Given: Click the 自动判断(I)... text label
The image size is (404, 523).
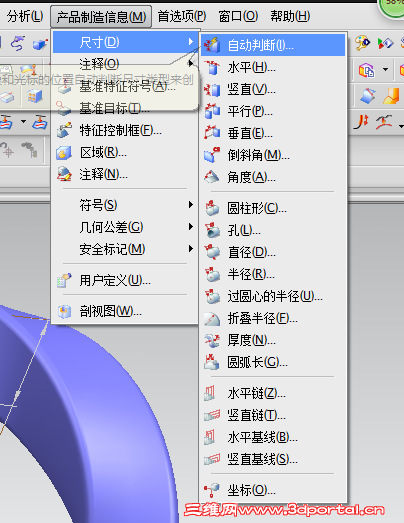Looking at the screenshot, I should 261,45.
